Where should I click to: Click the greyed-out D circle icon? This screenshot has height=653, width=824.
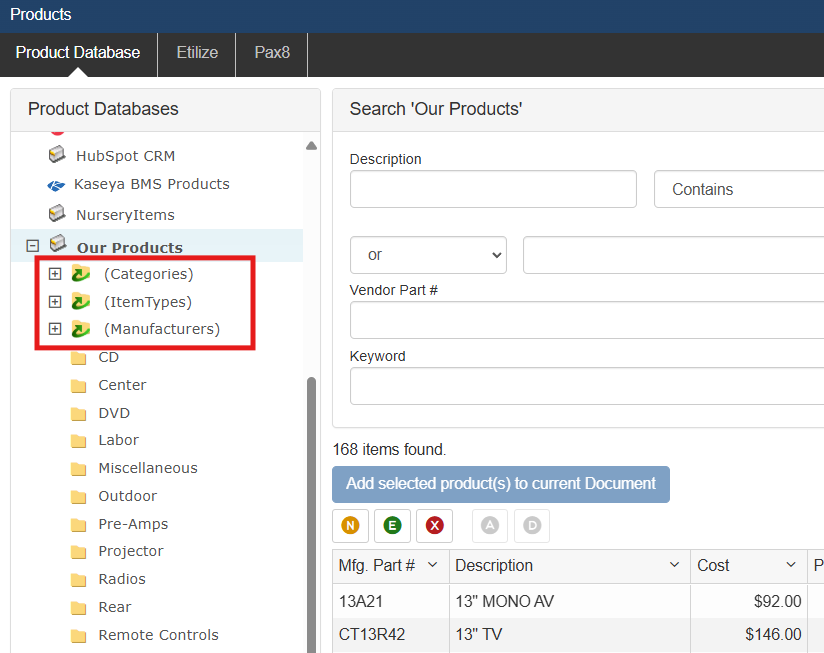(532, 526)
